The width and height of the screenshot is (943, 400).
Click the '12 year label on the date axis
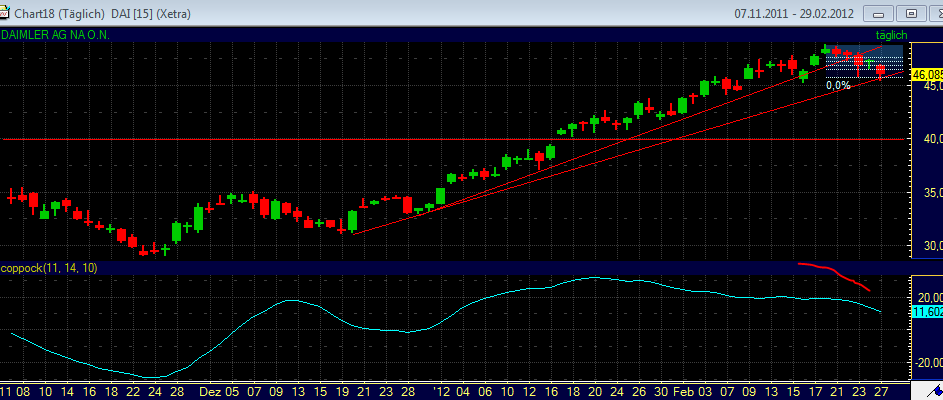tap(441, 391)
